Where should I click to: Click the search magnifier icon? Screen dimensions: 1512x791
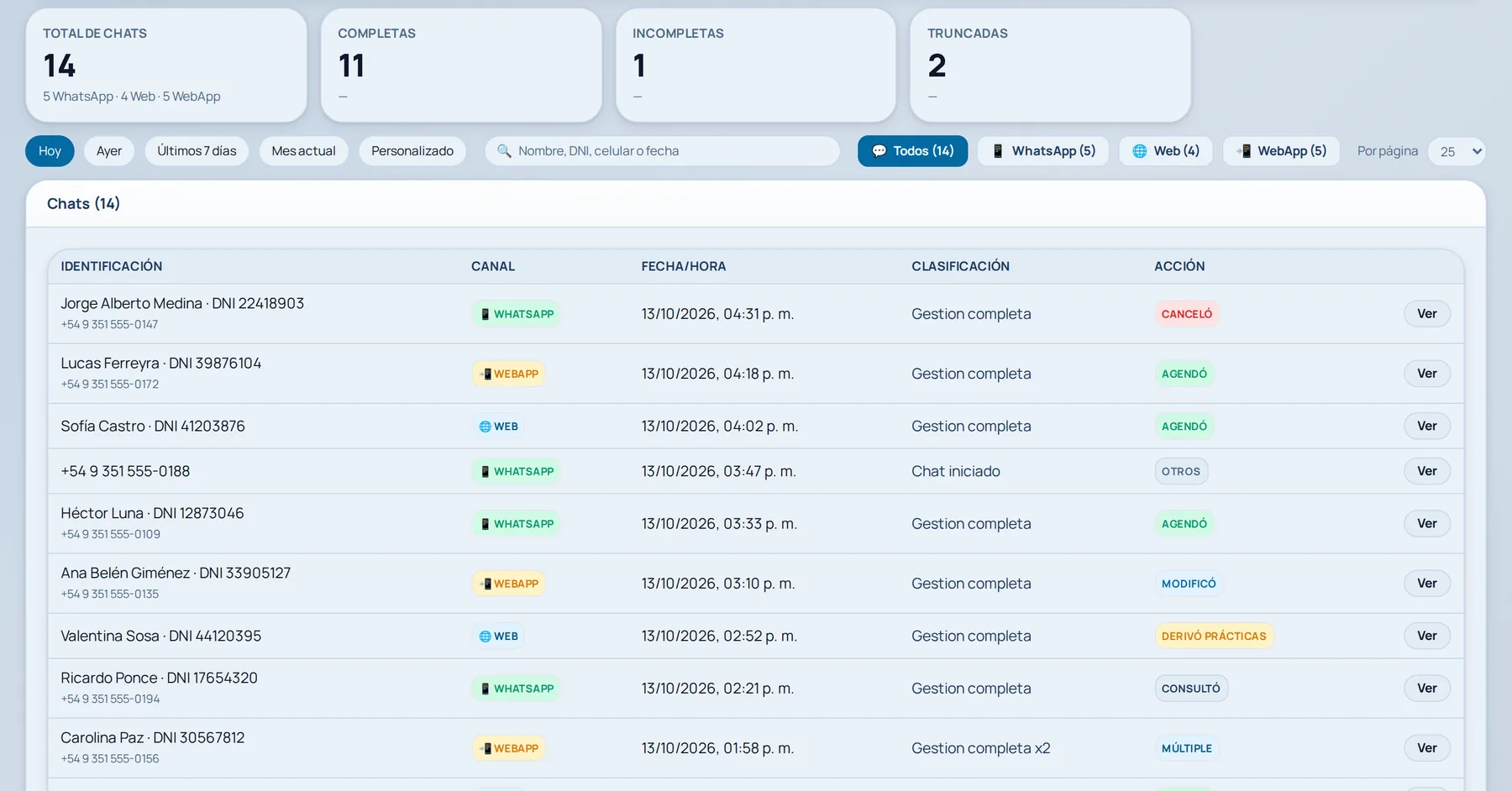coord(504,151)
